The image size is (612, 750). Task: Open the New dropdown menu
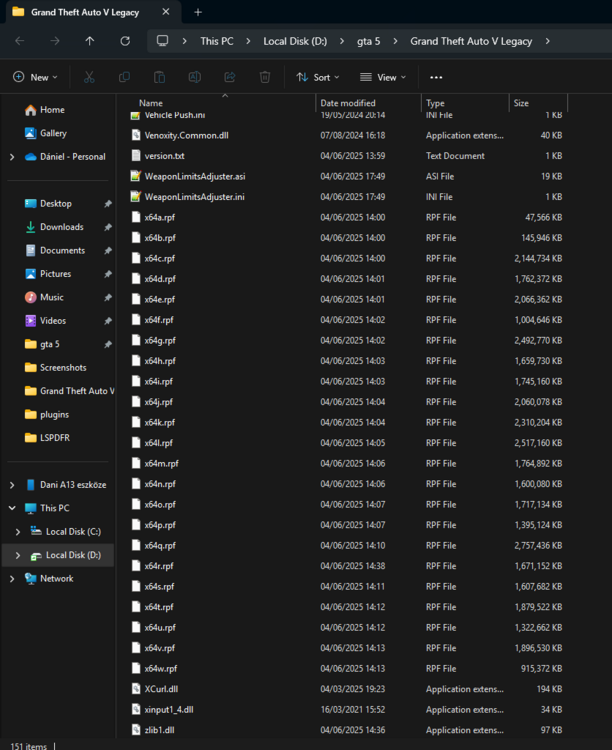point(35,77)
